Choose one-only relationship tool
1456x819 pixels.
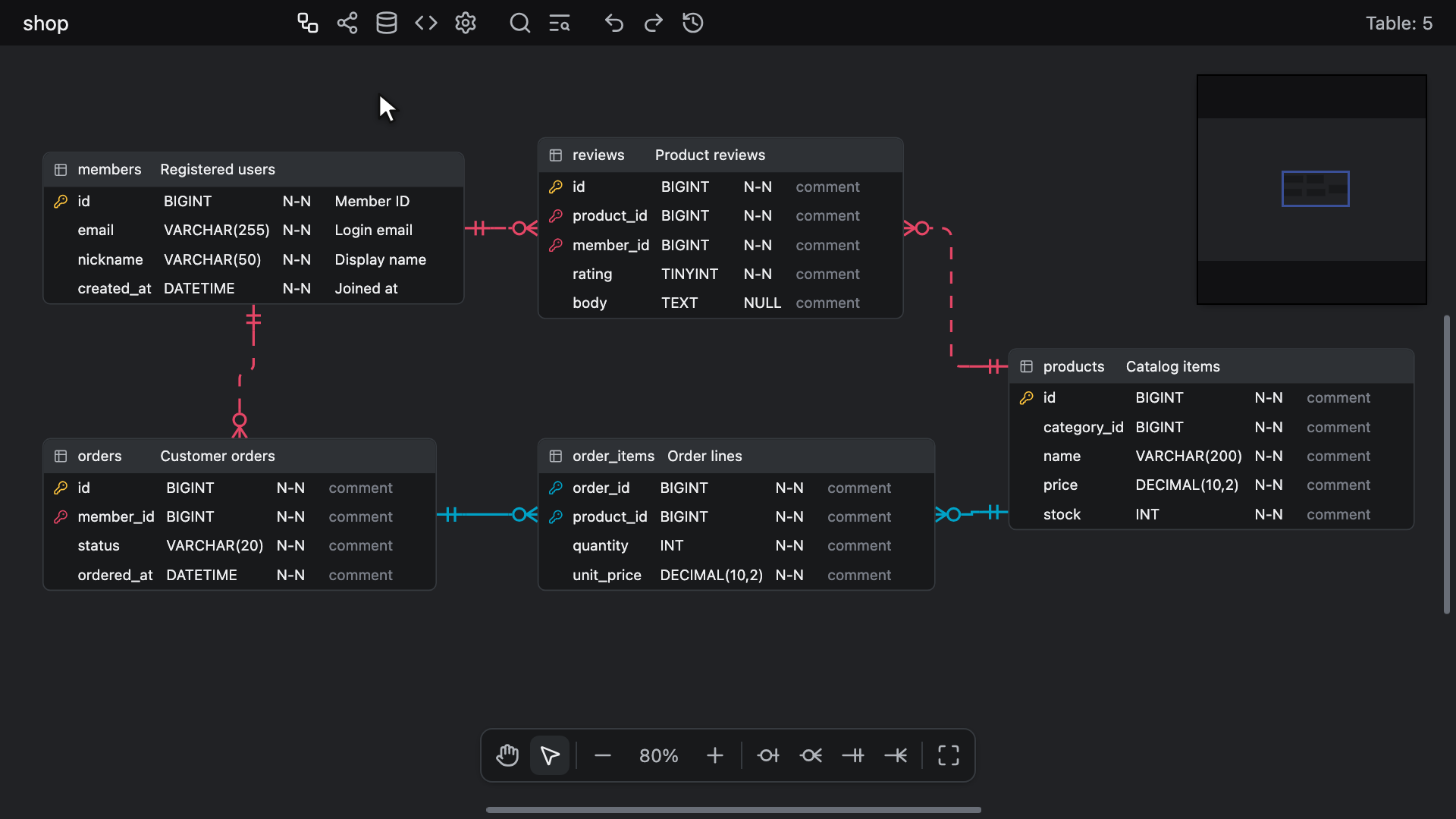[853, 755]
